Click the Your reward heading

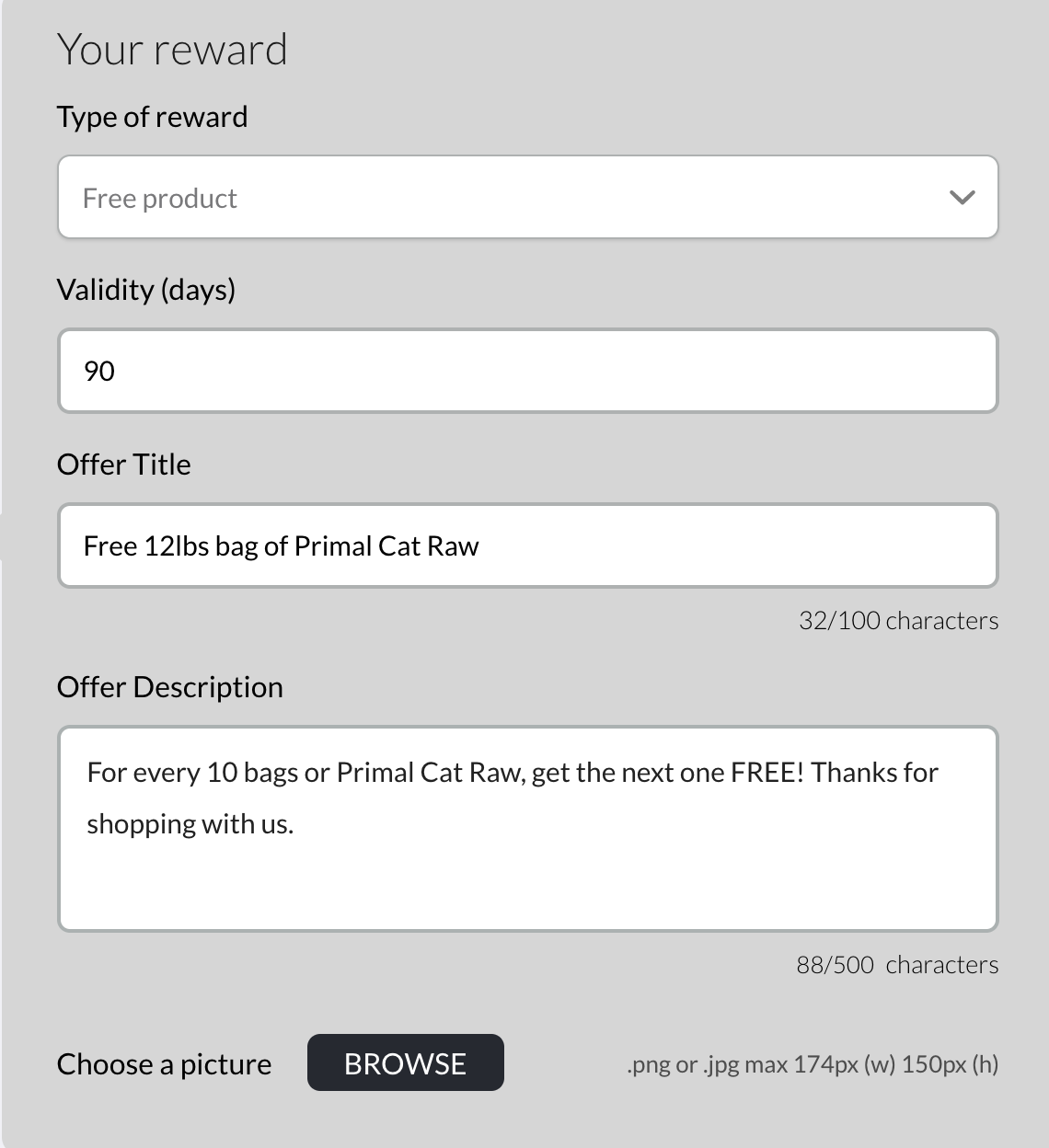[x=172, y=50]
